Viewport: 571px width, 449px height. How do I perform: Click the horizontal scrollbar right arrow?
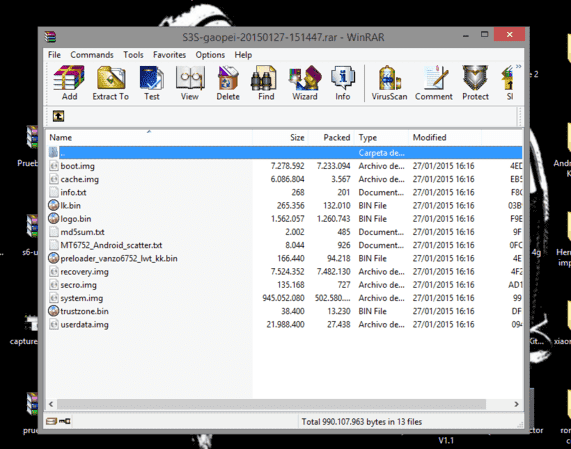tap(517, 404)
